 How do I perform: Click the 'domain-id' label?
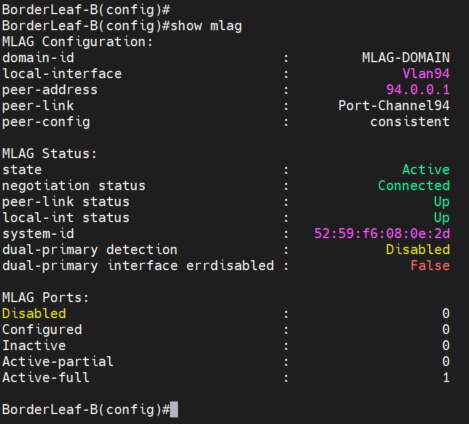(x=38, y=58)
